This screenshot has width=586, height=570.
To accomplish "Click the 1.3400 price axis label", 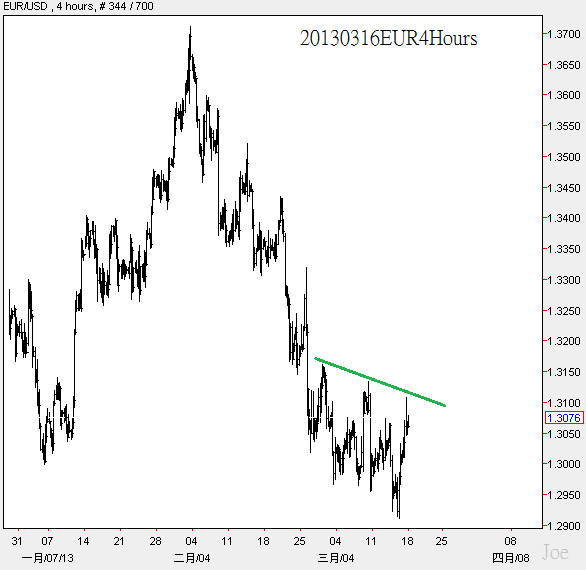I will (x=564, y=218).
